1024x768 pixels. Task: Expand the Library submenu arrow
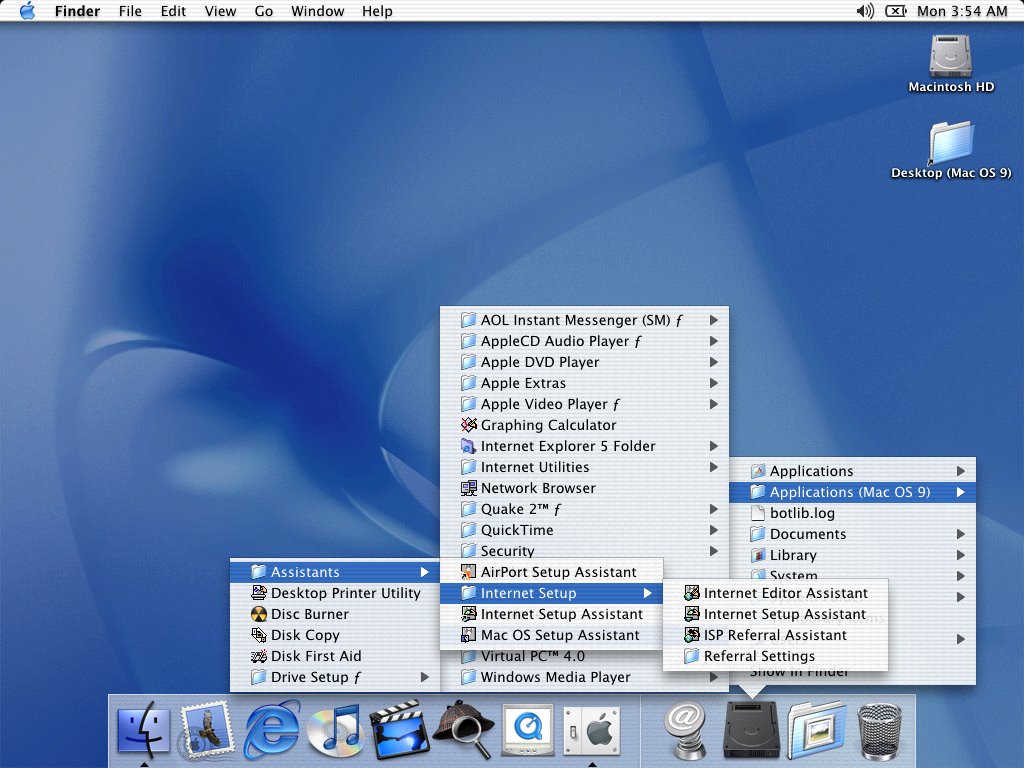[961, 555]
